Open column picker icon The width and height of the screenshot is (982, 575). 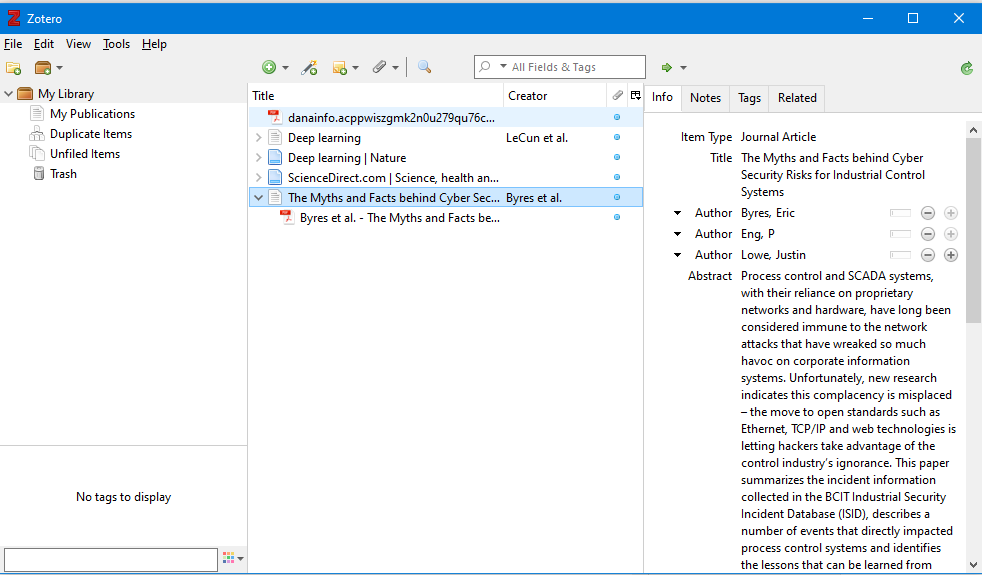click(x=635, y=95)
